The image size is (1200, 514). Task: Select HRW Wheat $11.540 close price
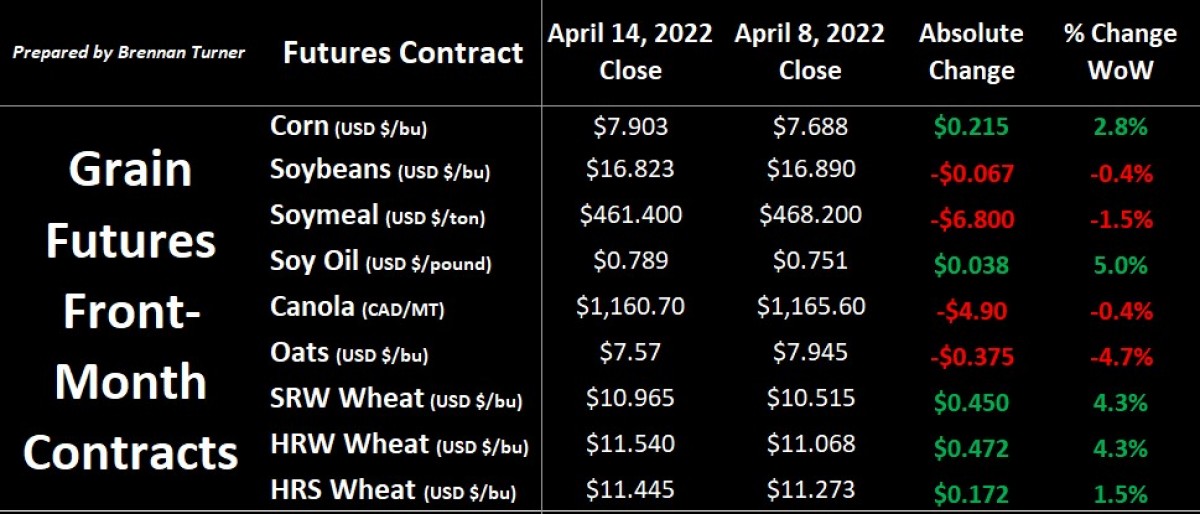coord(631,444)
